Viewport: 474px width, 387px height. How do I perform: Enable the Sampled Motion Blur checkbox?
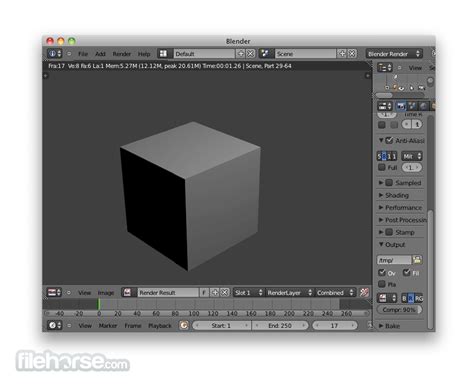click(x=389, y=182)
